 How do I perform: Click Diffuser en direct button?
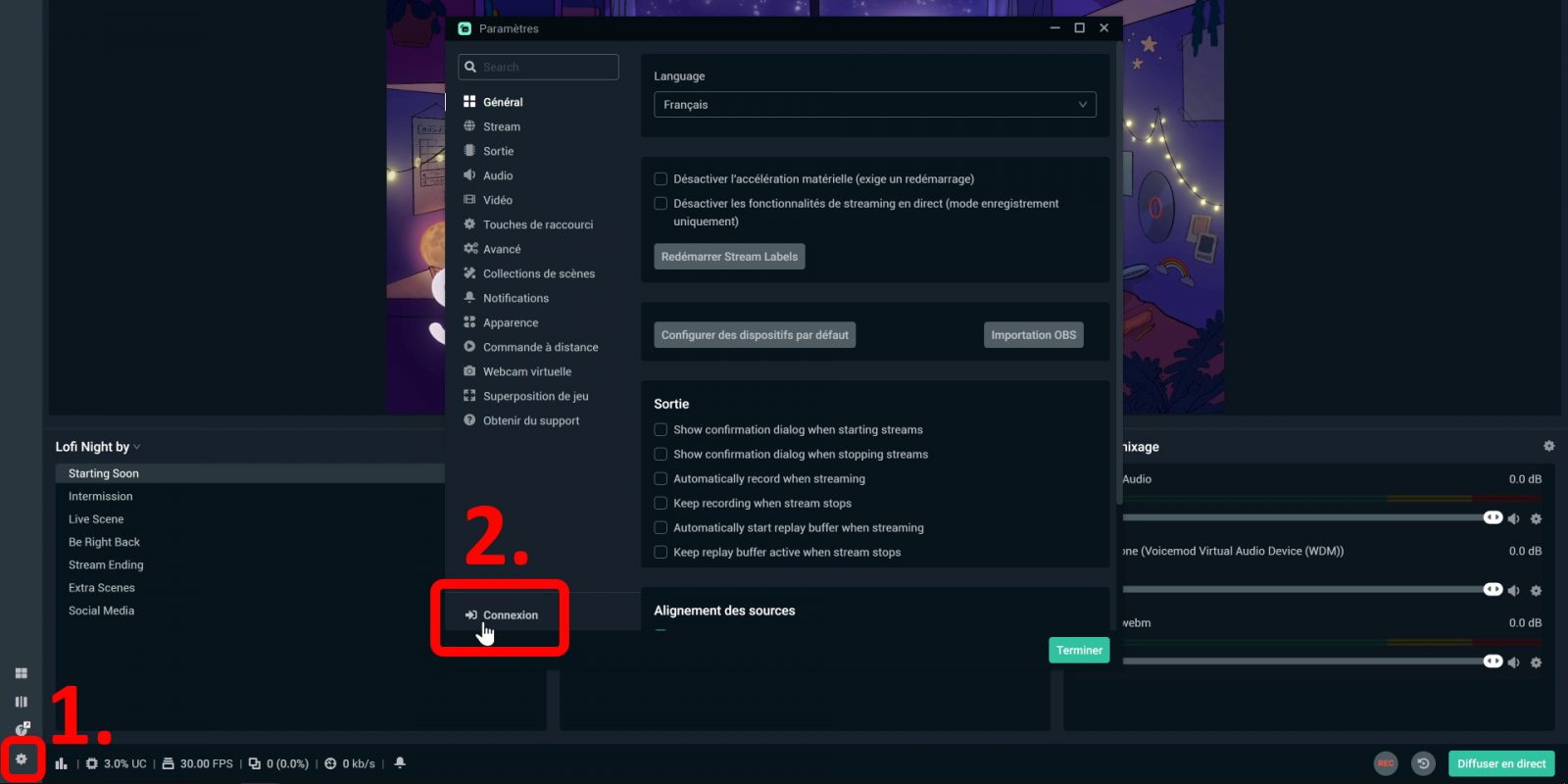1501,763
